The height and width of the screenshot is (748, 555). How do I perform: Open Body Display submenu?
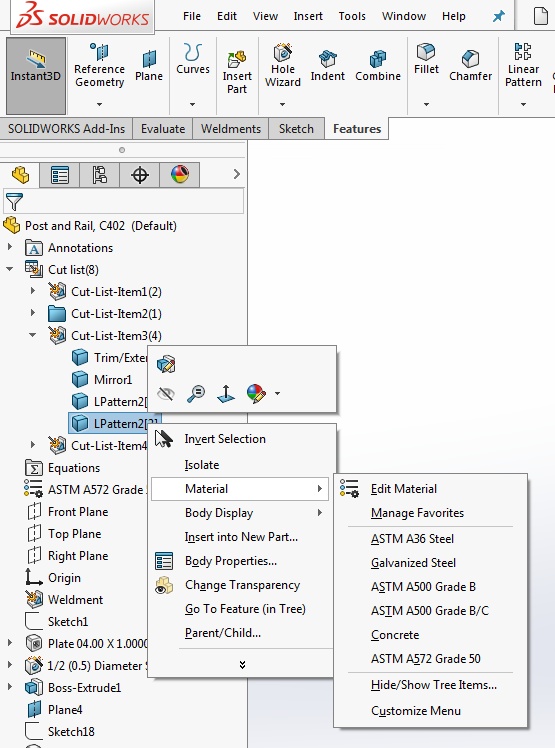240,513
